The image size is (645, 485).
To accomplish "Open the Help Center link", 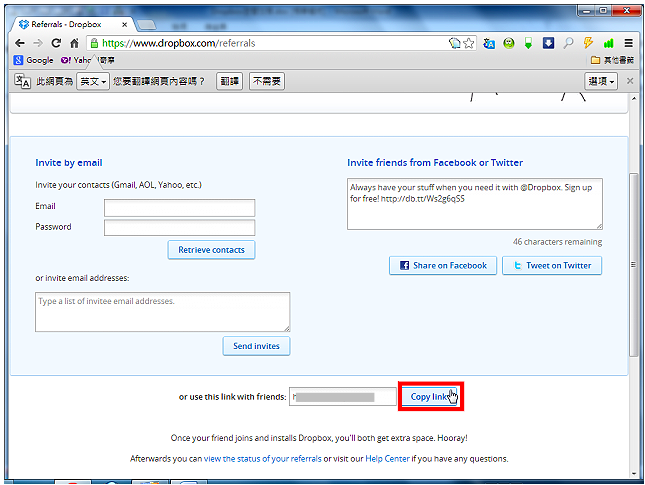I will click(387, 459).
